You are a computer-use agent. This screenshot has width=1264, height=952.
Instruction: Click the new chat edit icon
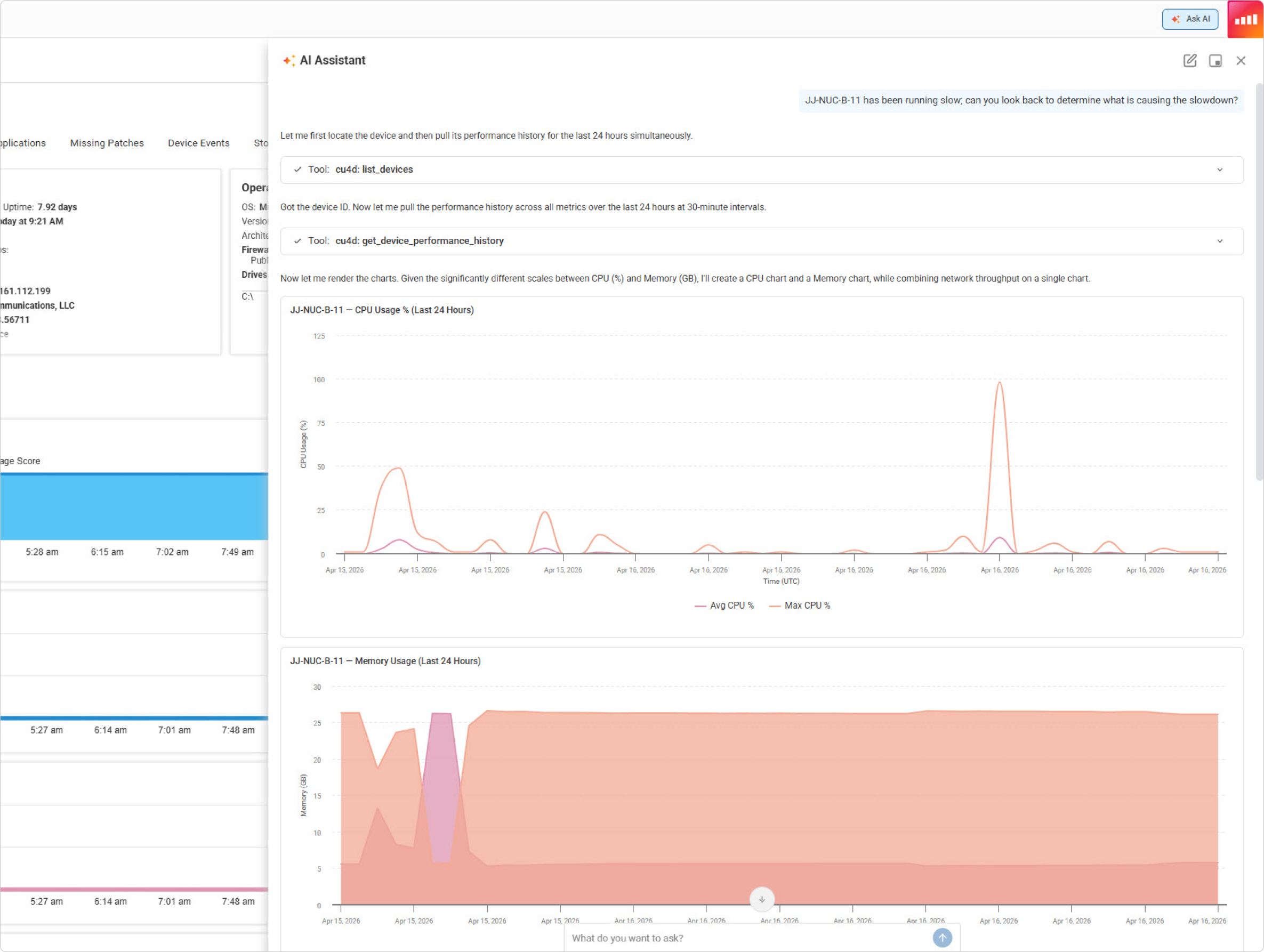click(1189, 61)
